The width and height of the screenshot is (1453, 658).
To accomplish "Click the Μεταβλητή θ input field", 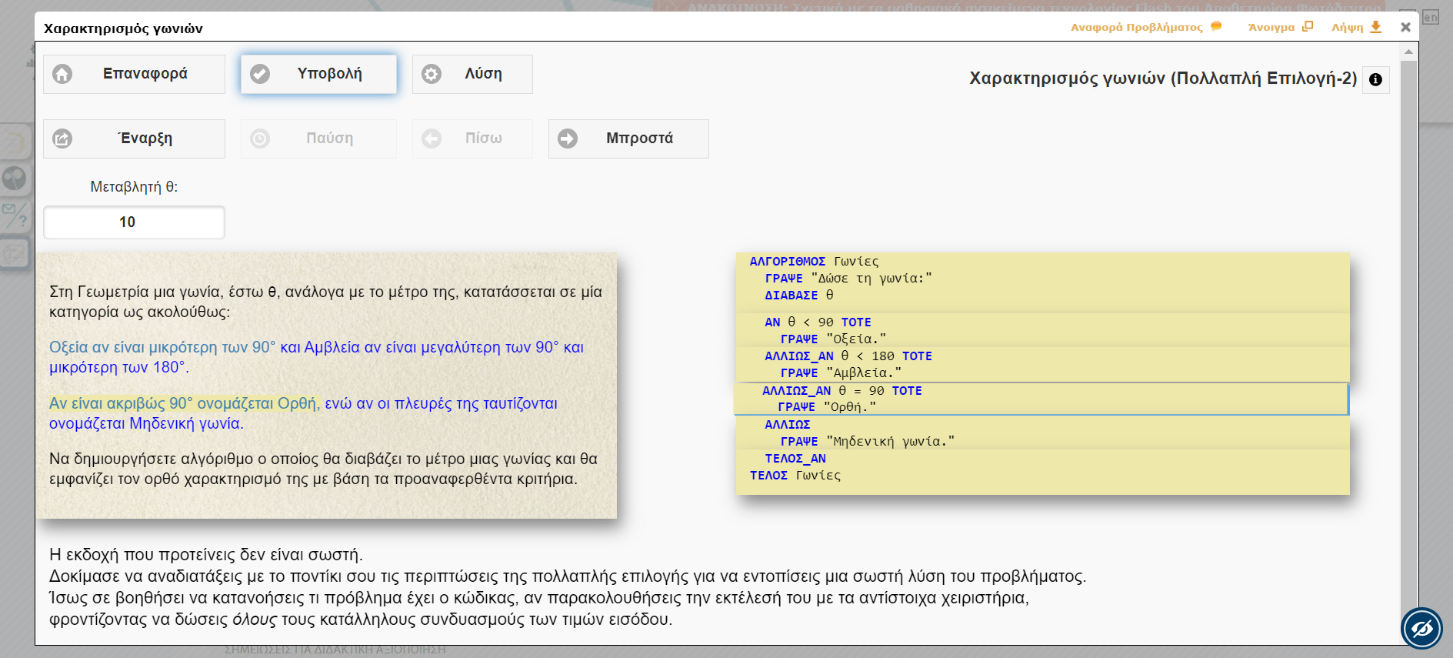I will (x=134, y=222).
